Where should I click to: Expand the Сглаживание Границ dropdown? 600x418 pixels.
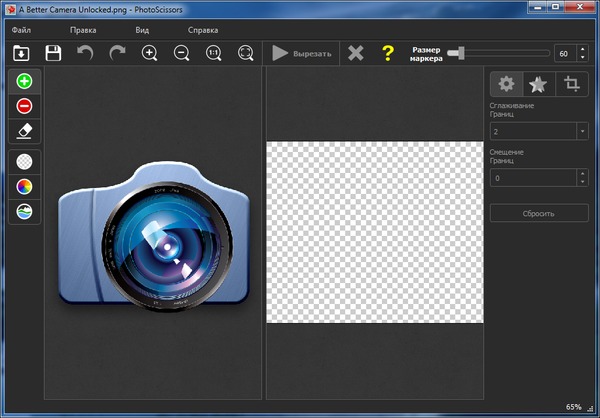(x=582, y=131)
